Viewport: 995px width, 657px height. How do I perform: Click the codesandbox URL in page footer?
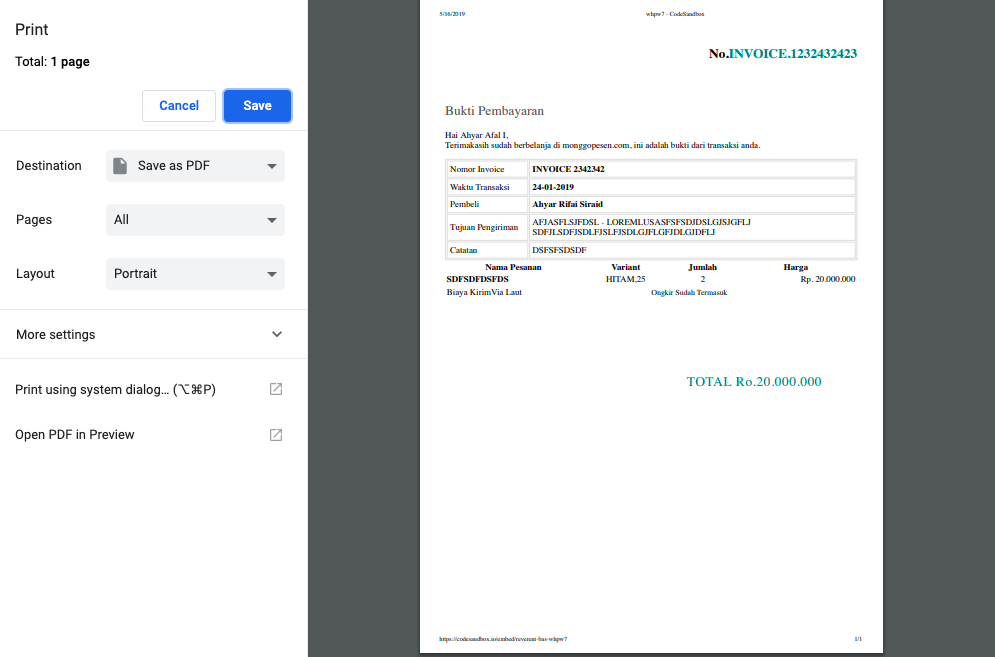[503, 639]
